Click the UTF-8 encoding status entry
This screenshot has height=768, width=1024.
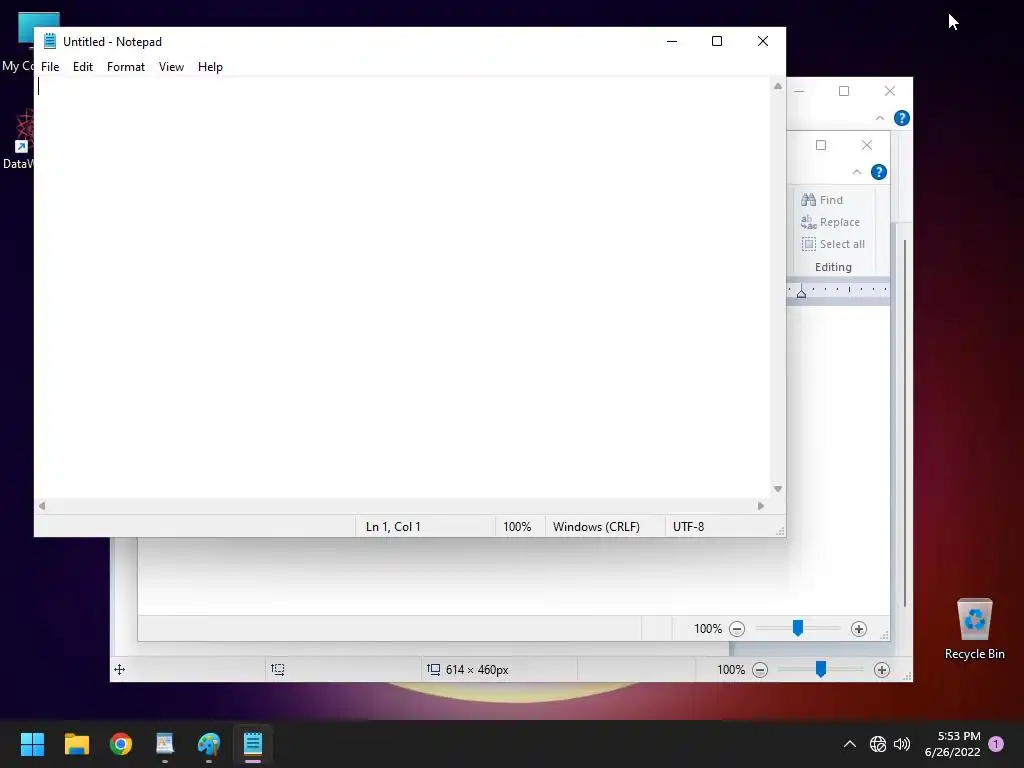click(x=688, y=526)
